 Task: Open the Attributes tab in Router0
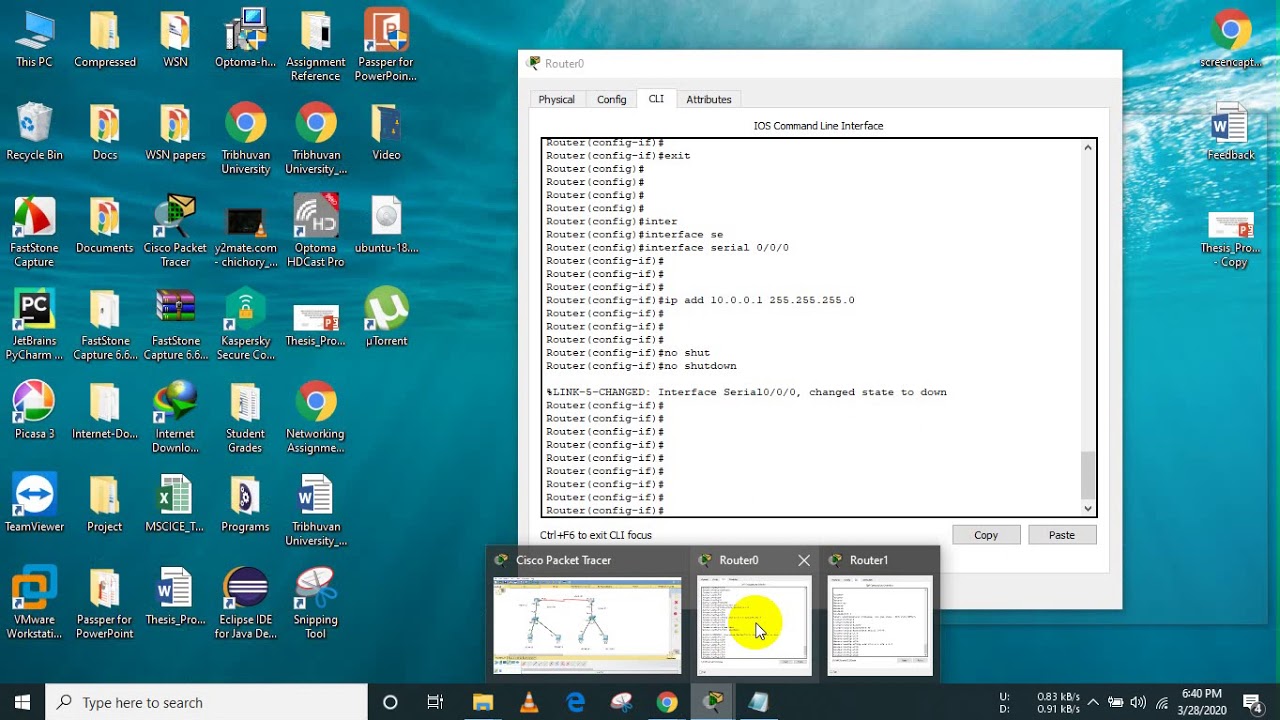[x=708, y=99]
